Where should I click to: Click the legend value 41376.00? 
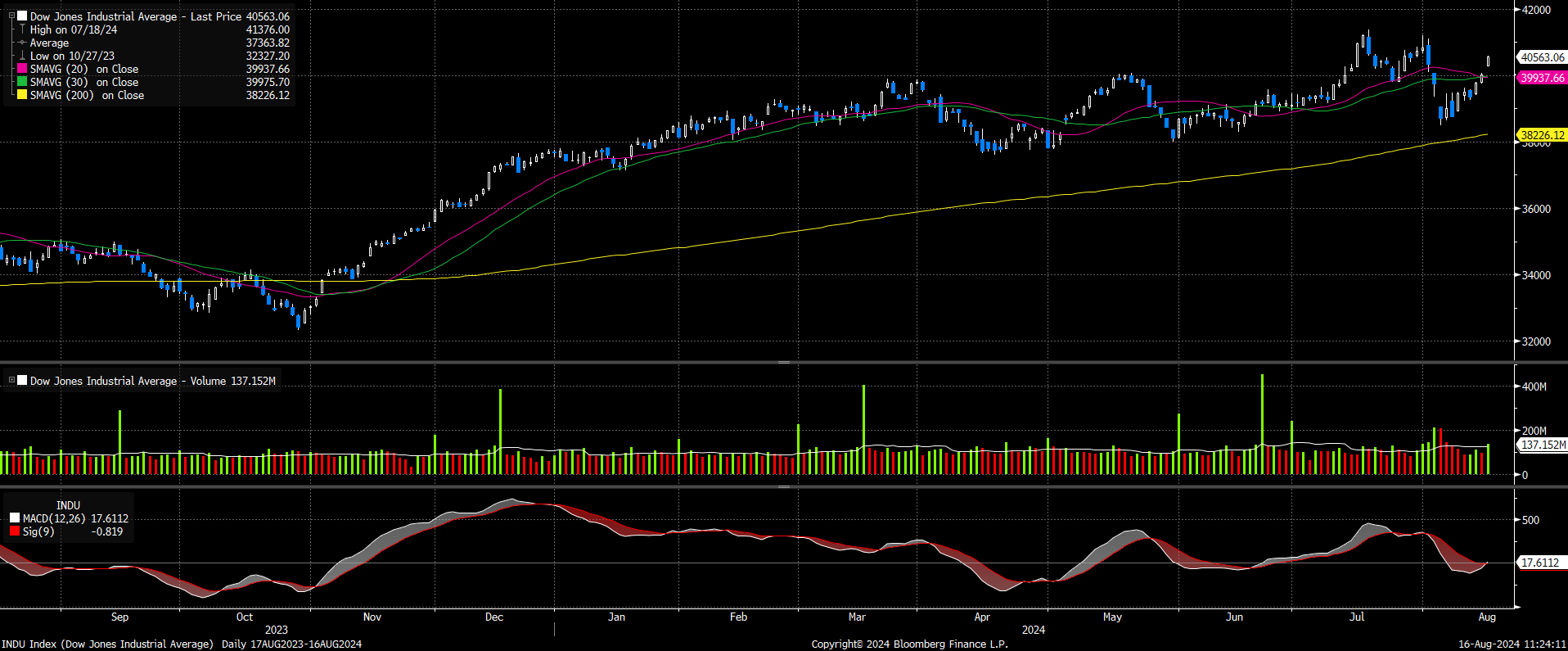pyautogui.click(x=268, y=29)
